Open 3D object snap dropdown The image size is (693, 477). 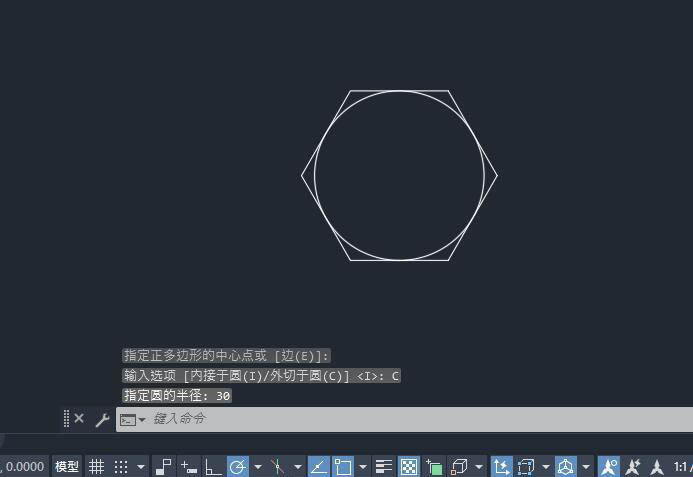pos(479,467)
